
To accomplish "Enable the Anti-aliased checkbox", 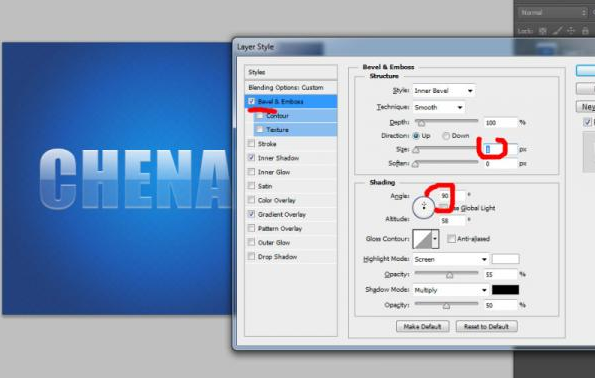I will coord(451,239).
